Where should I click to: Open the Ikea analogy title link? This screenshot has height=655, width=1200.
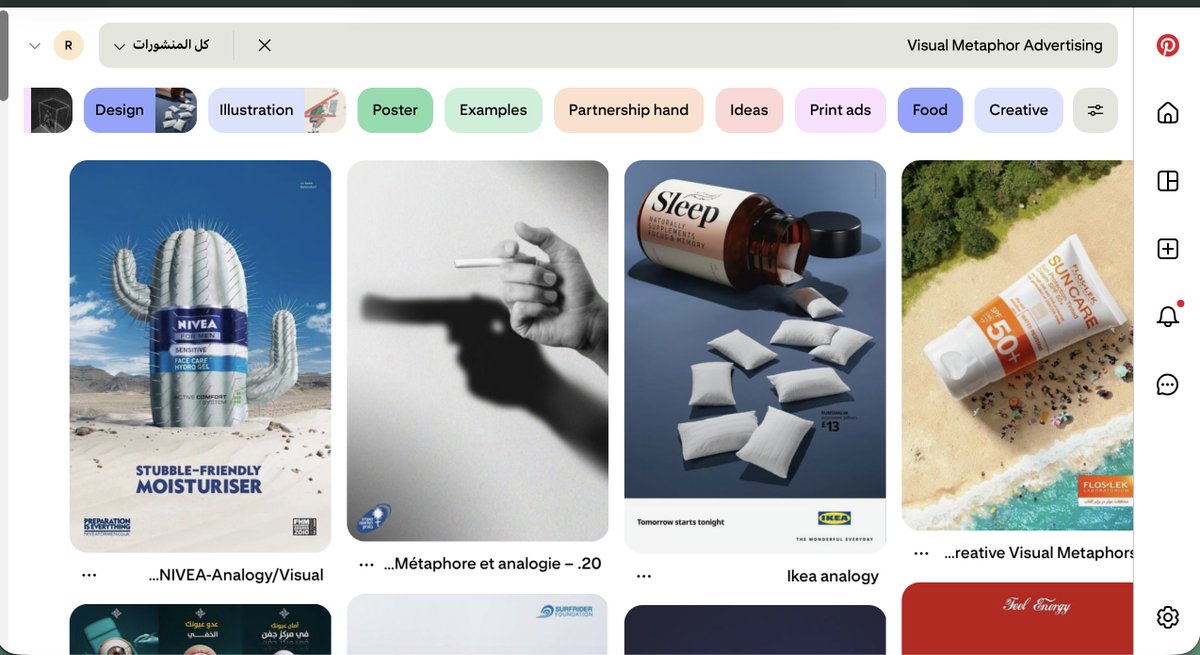832,576
